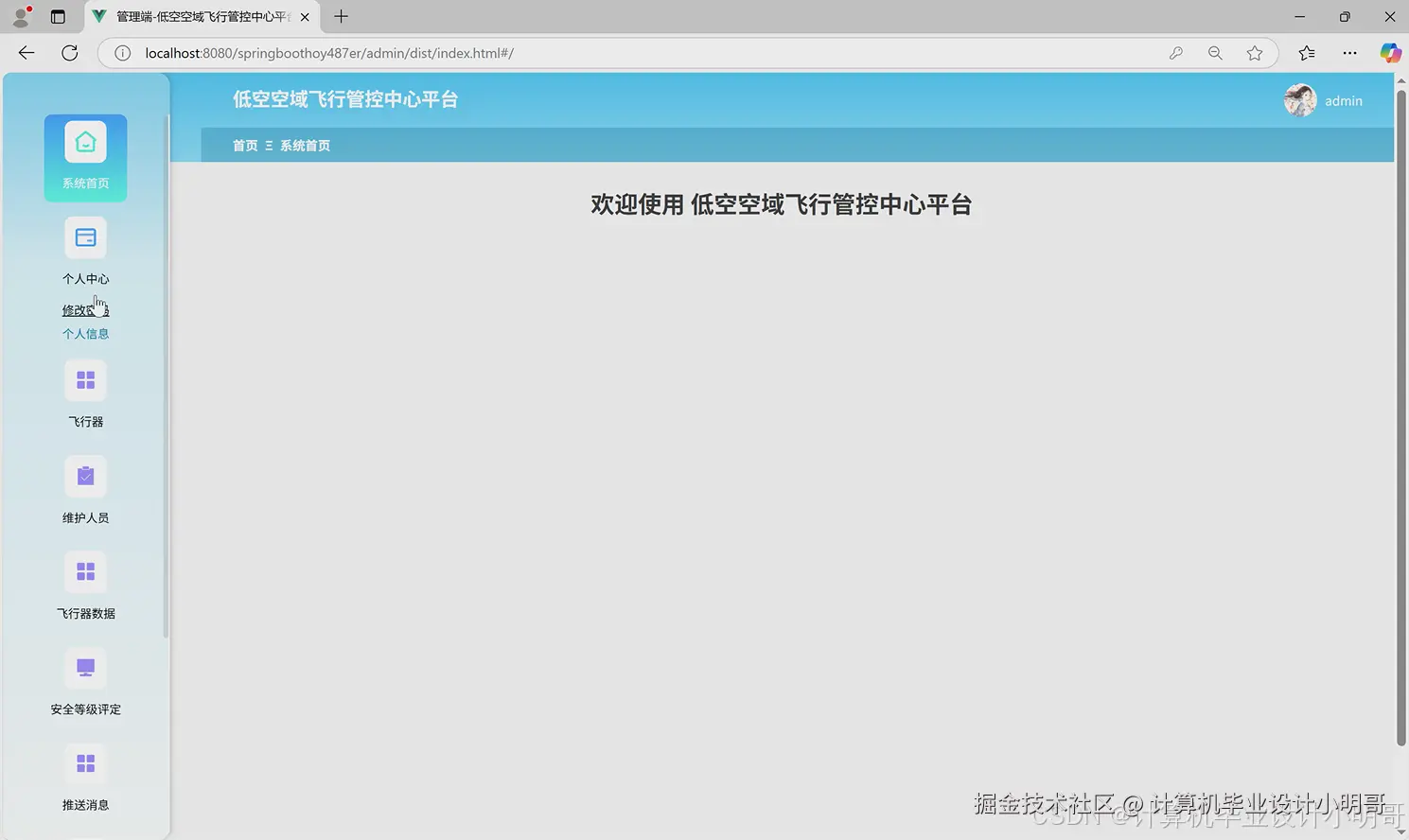Click the address bar URL field

(568, 53)
